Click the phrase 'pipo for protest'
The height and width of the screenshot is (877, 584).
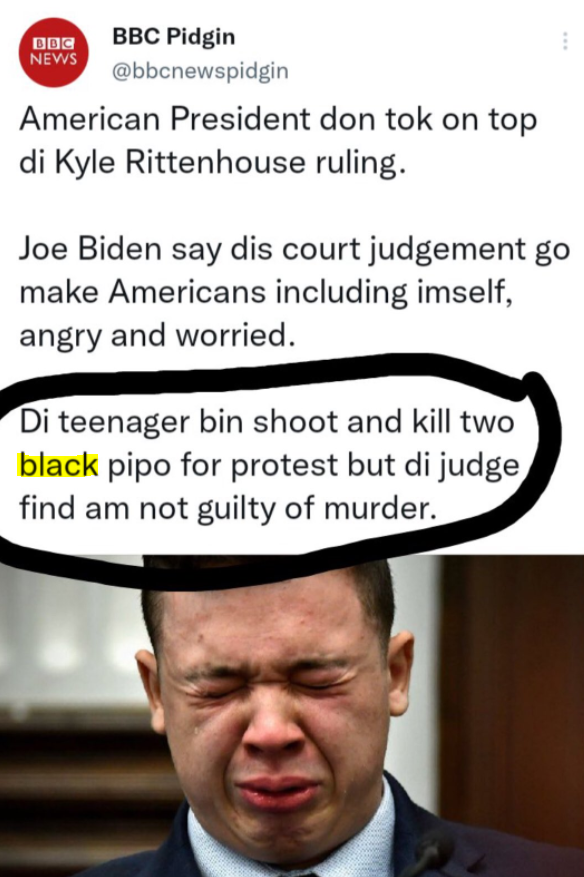[223, 466]
